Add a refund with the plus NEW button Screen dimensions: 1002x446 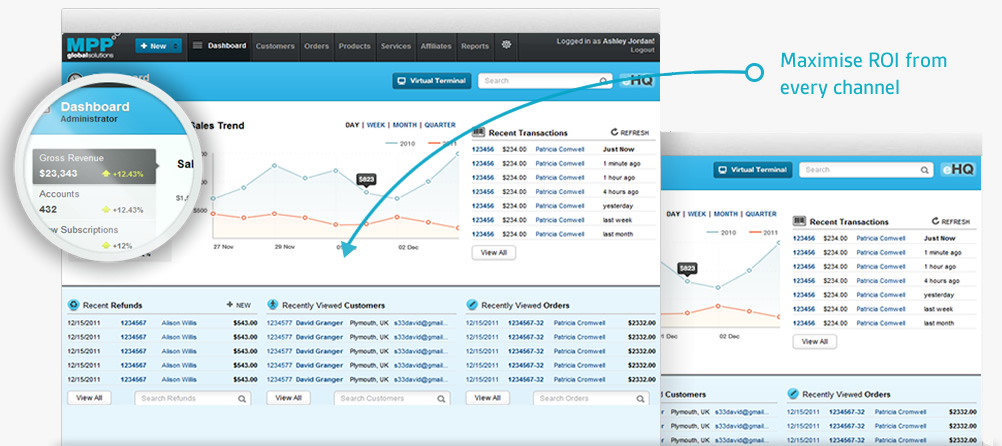[x=238, y=305]
